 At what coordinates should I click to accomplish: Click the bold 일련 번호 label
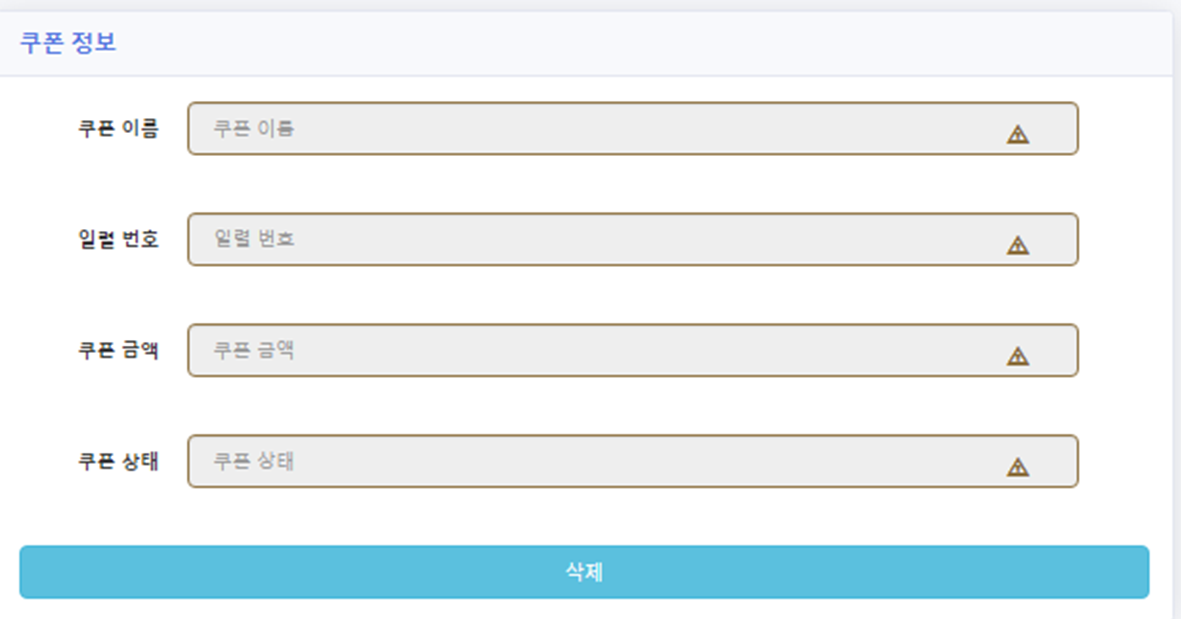(118, 239)
